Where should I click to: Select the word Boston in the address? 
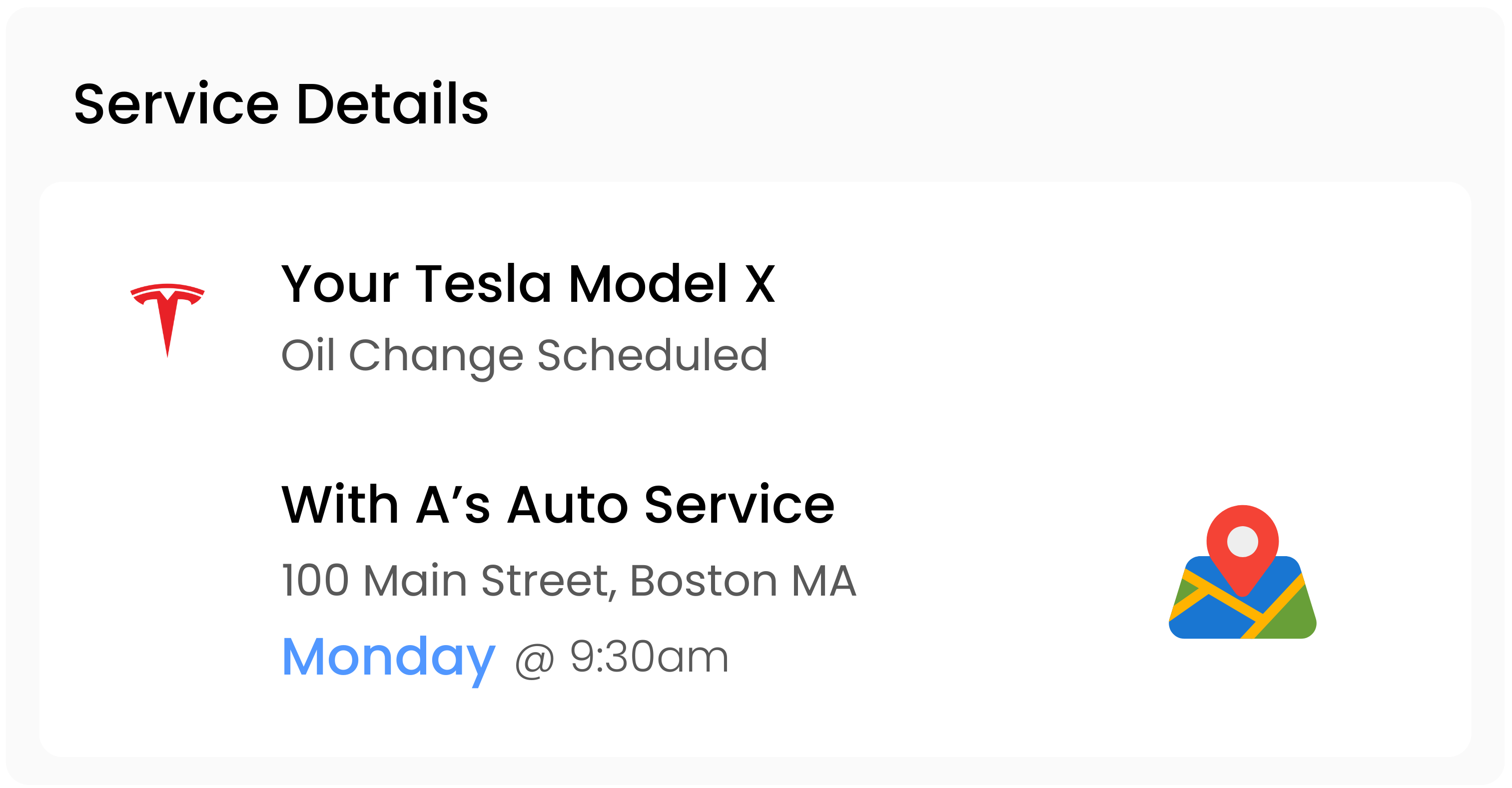pyautogui.click(x=703, y=581)
